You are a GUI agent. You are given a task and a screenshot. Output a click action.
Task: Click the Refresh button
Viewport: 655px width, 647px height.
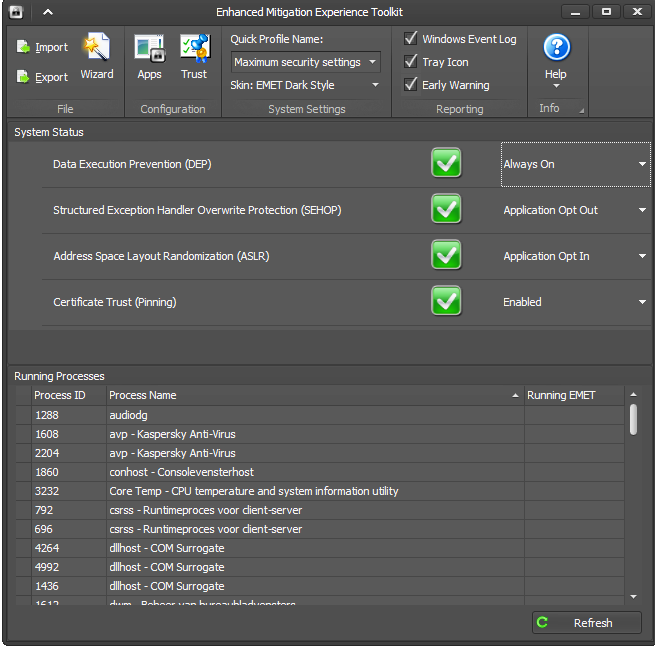click(586, 623)
